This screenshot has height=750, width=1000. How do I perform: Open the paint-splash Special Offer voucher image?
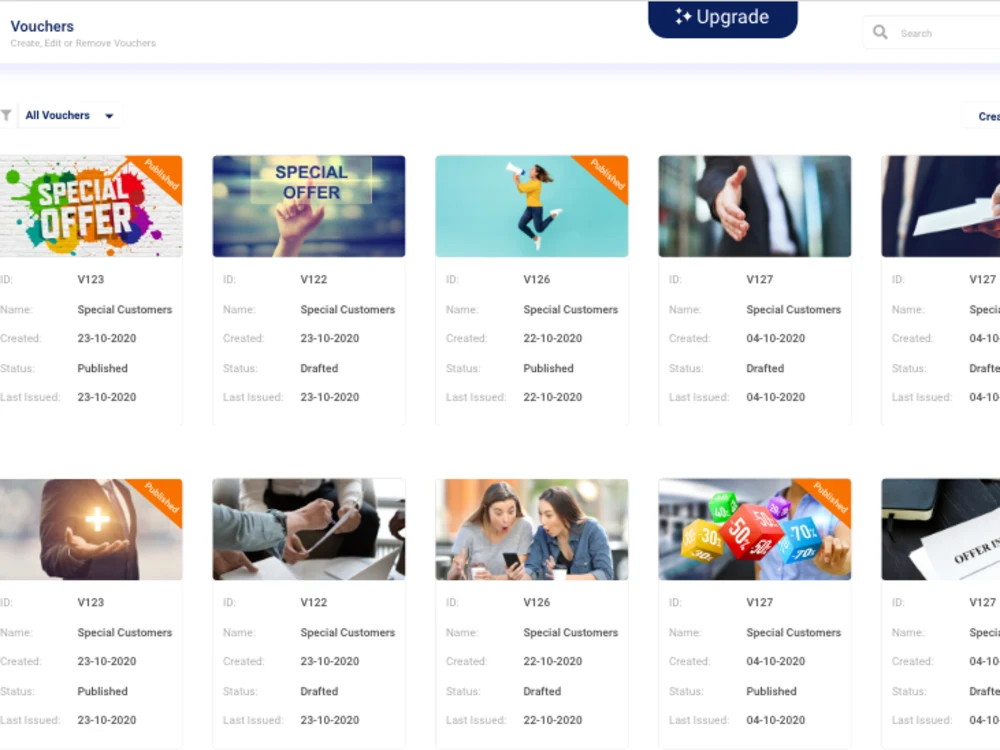click(x=91, y=206)
